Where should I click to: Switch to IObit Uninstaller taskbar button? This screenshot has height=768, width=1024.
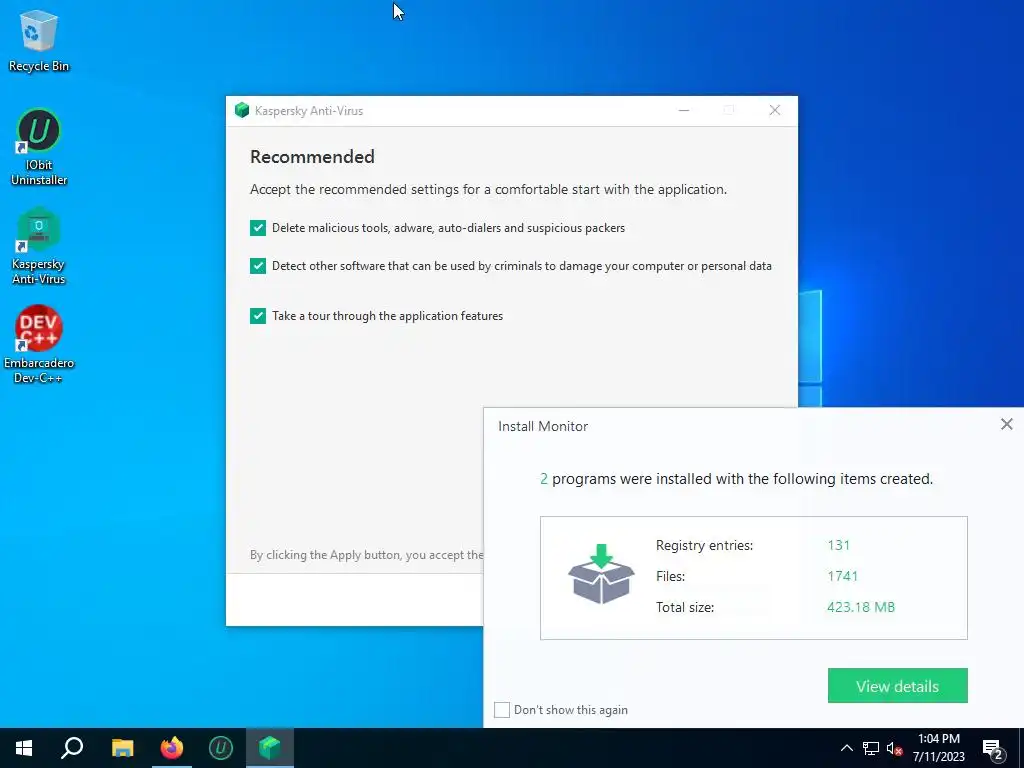coord(221,748)
